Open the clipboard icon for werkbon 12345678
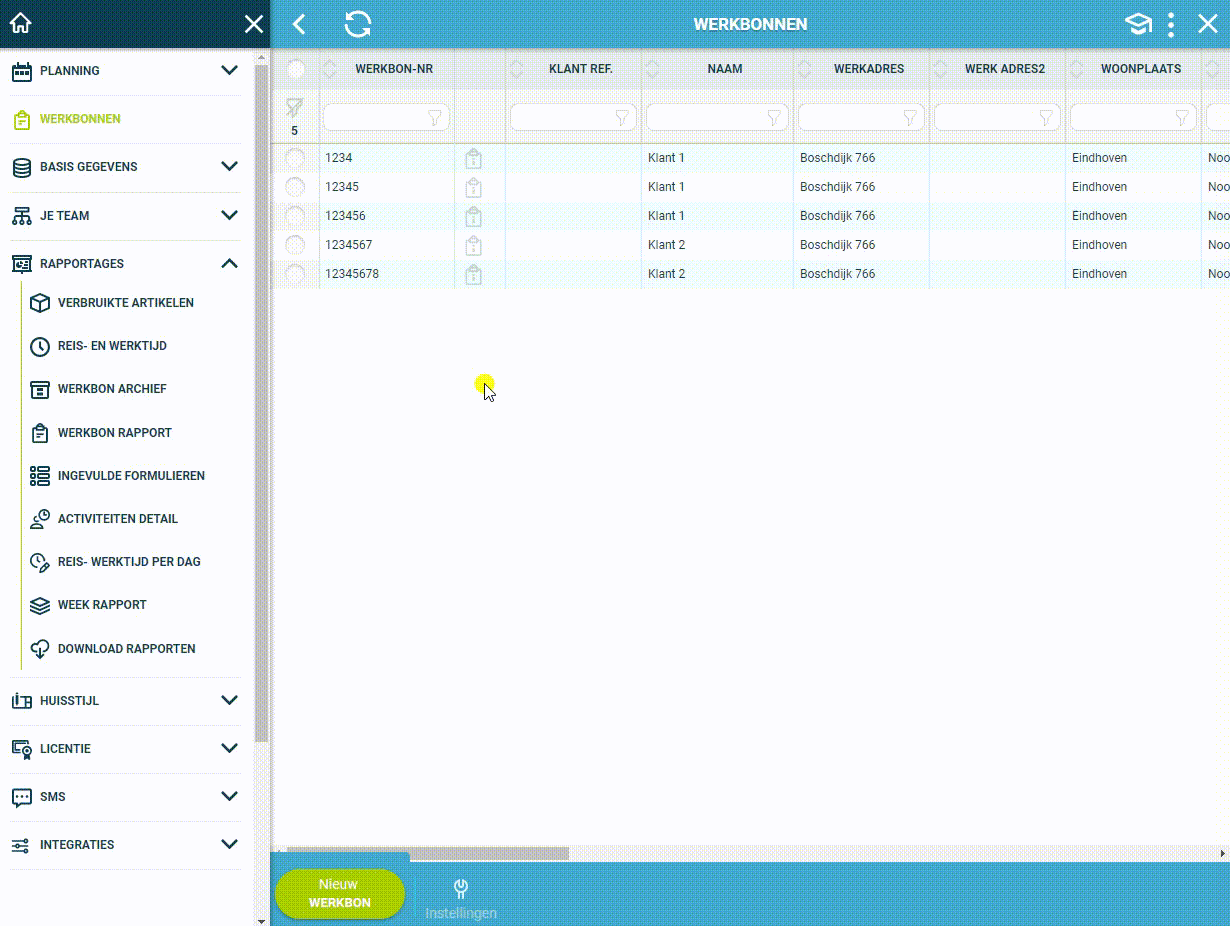1230x926 pixels. (x=474, y=274)
